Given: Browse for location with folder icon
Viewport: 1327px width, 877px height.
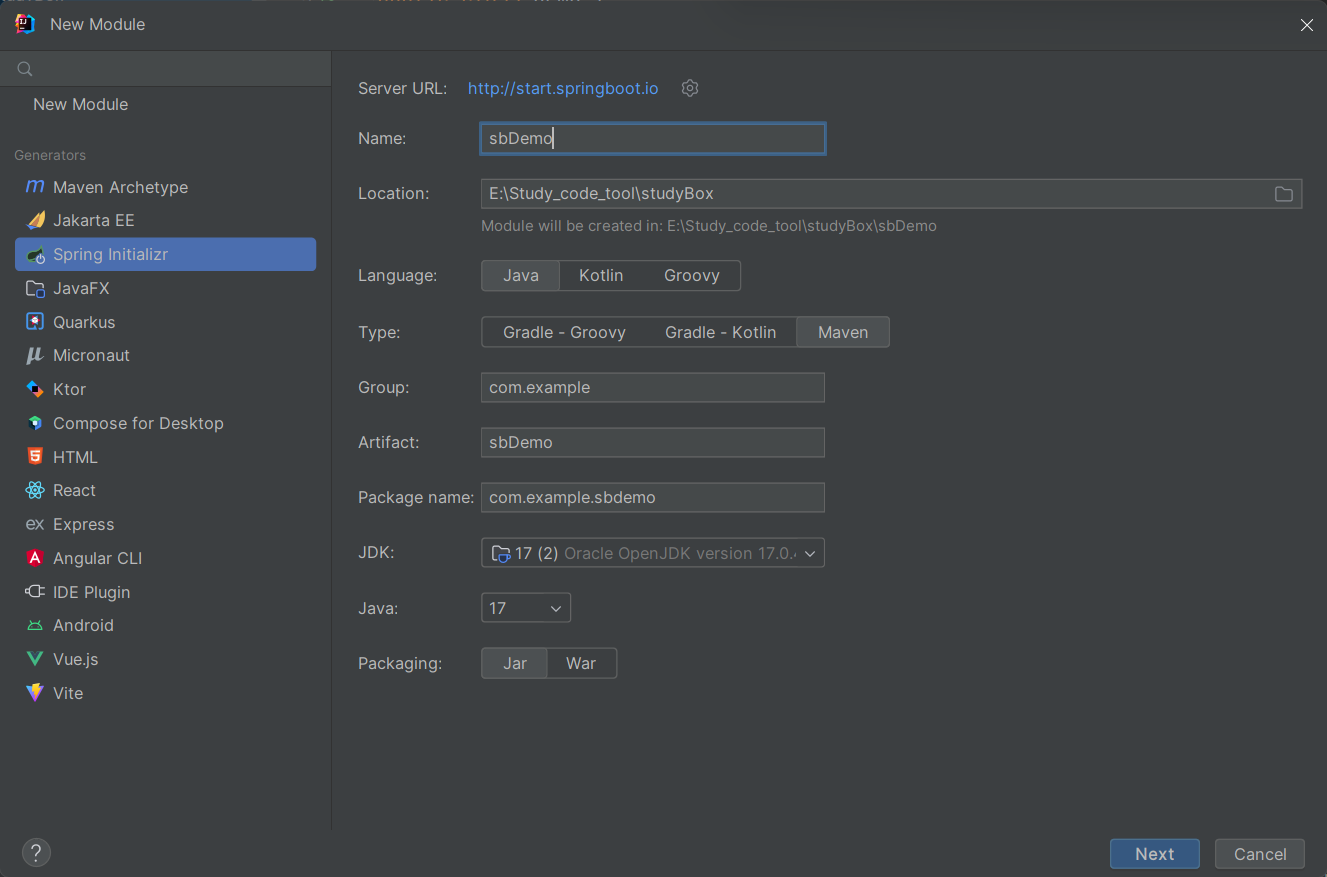Looking at the screenshot, I should tap(1284, 194).
